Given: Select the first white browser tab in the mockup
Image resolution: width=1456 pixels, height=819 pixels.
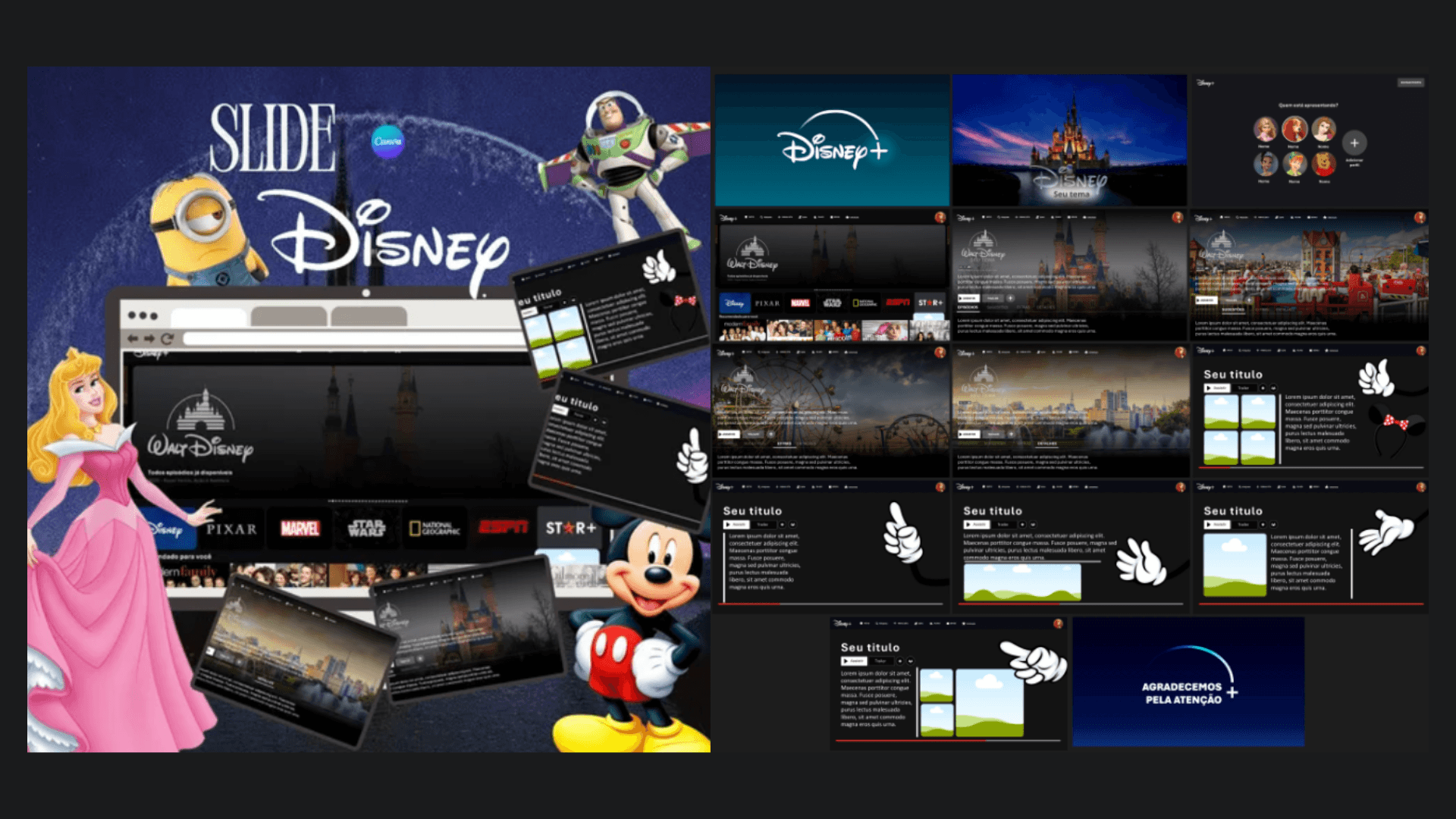Looking at the screenshot, I should (x=209, y=317).
